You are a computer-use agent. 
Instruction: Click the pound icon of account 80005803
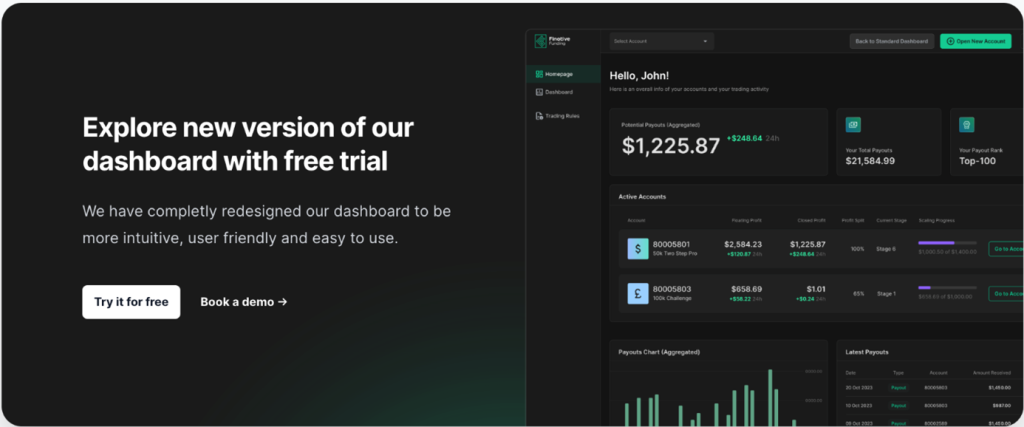pos(638,294)
